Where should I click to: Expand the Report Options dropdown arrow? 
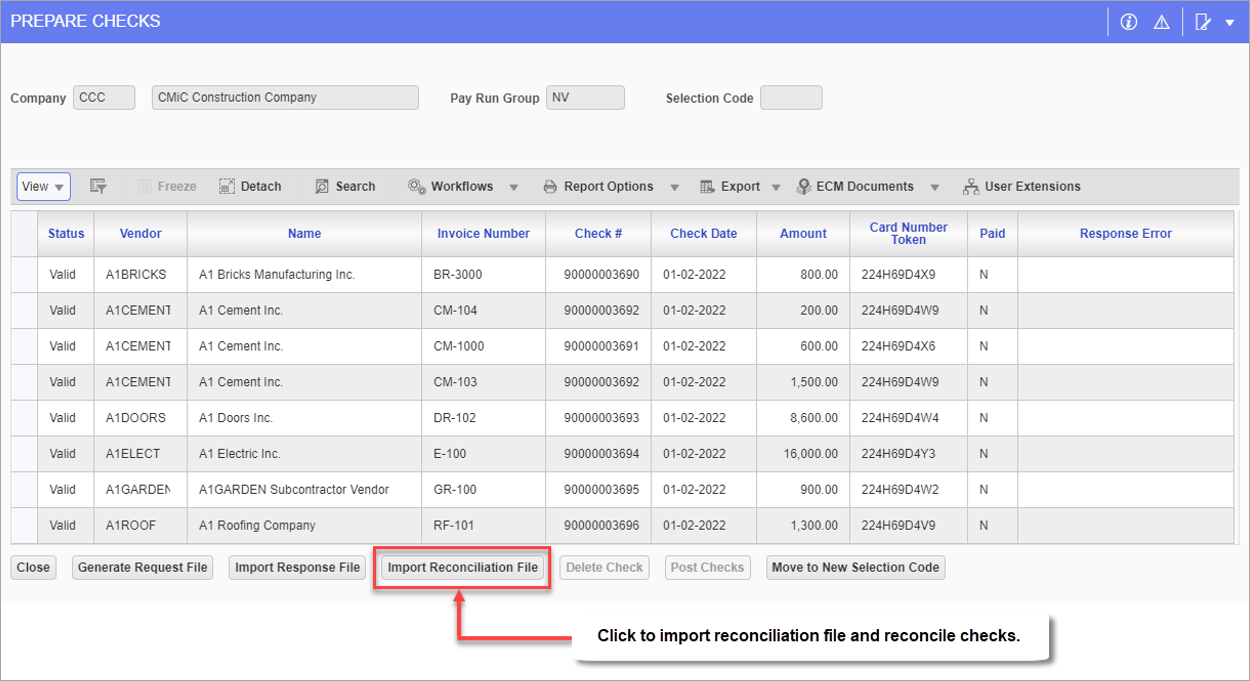click(x=674, y=187)
